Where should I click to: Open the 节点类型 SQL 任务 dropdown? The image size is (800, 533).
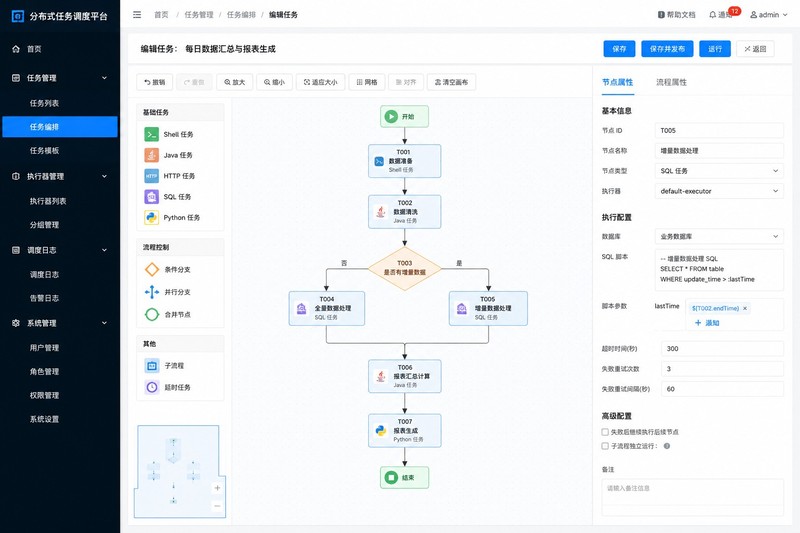click(x=718, y=171)
